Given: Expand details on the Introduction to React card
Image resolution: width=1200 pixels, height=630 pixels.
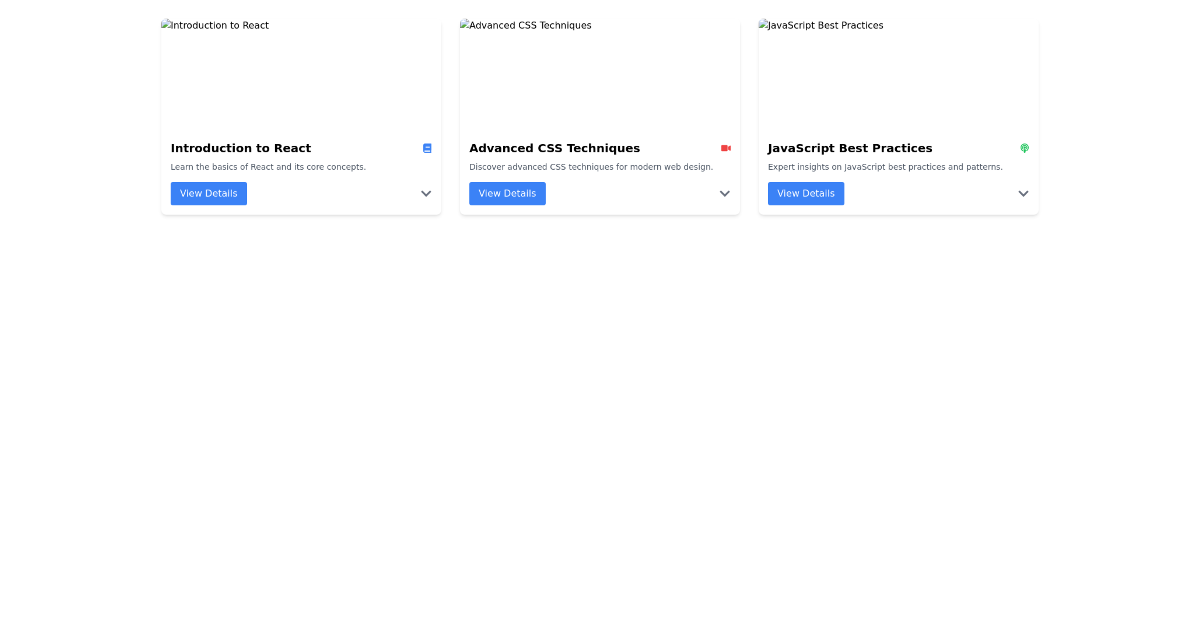Looking at the screenshot, I should click(x=426, y=193).
